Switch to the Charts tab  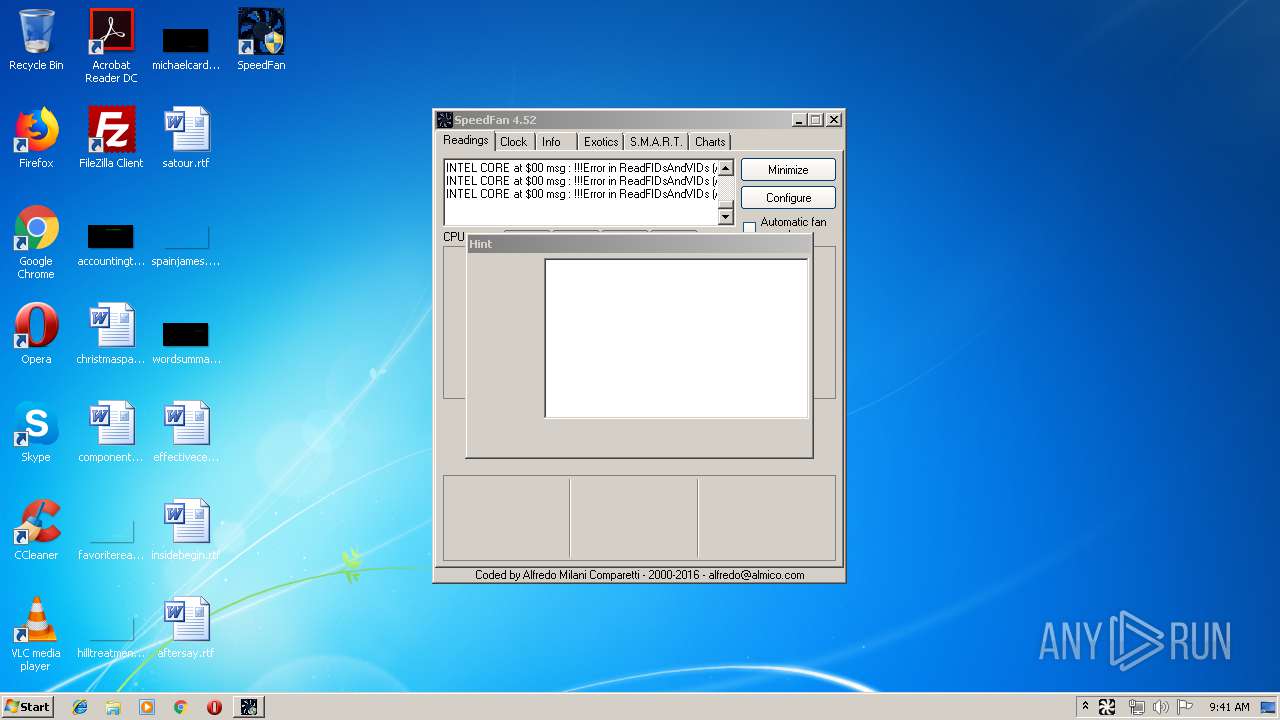point(710,142)
